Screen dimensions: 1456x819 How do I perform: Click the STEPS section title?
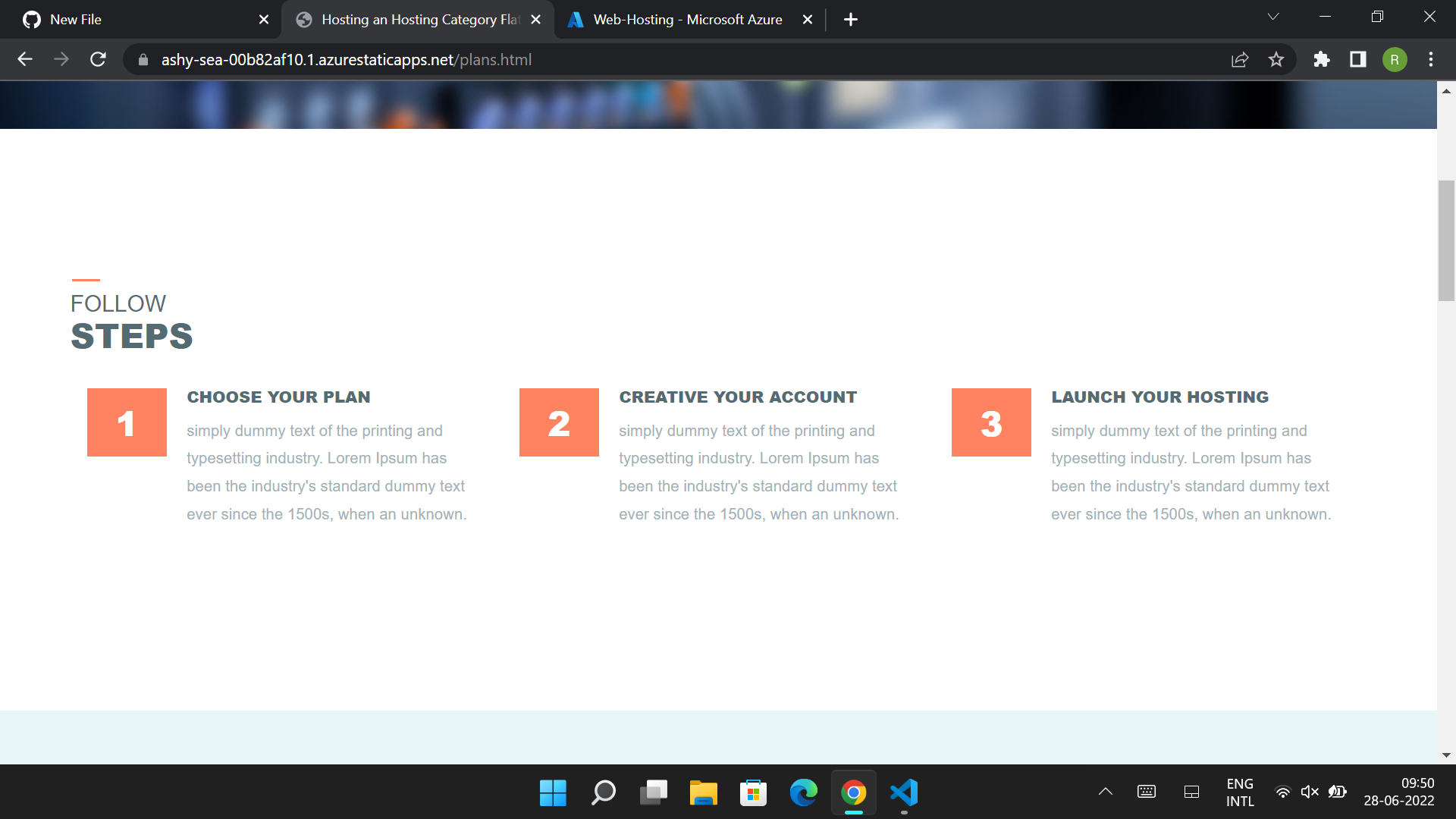coord(132,337)
